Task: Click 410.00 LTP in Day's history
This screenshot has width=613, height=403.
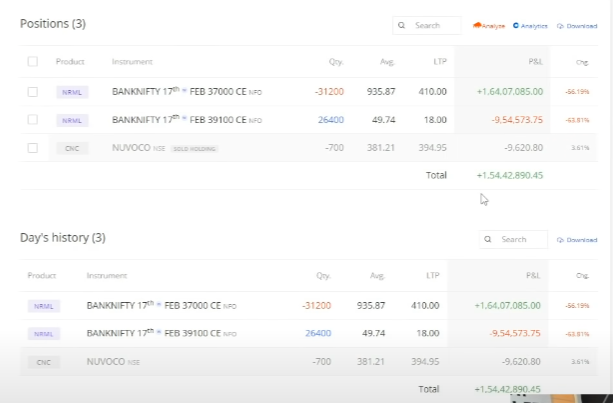Action: pyautogui.click(x=425, y=305)
